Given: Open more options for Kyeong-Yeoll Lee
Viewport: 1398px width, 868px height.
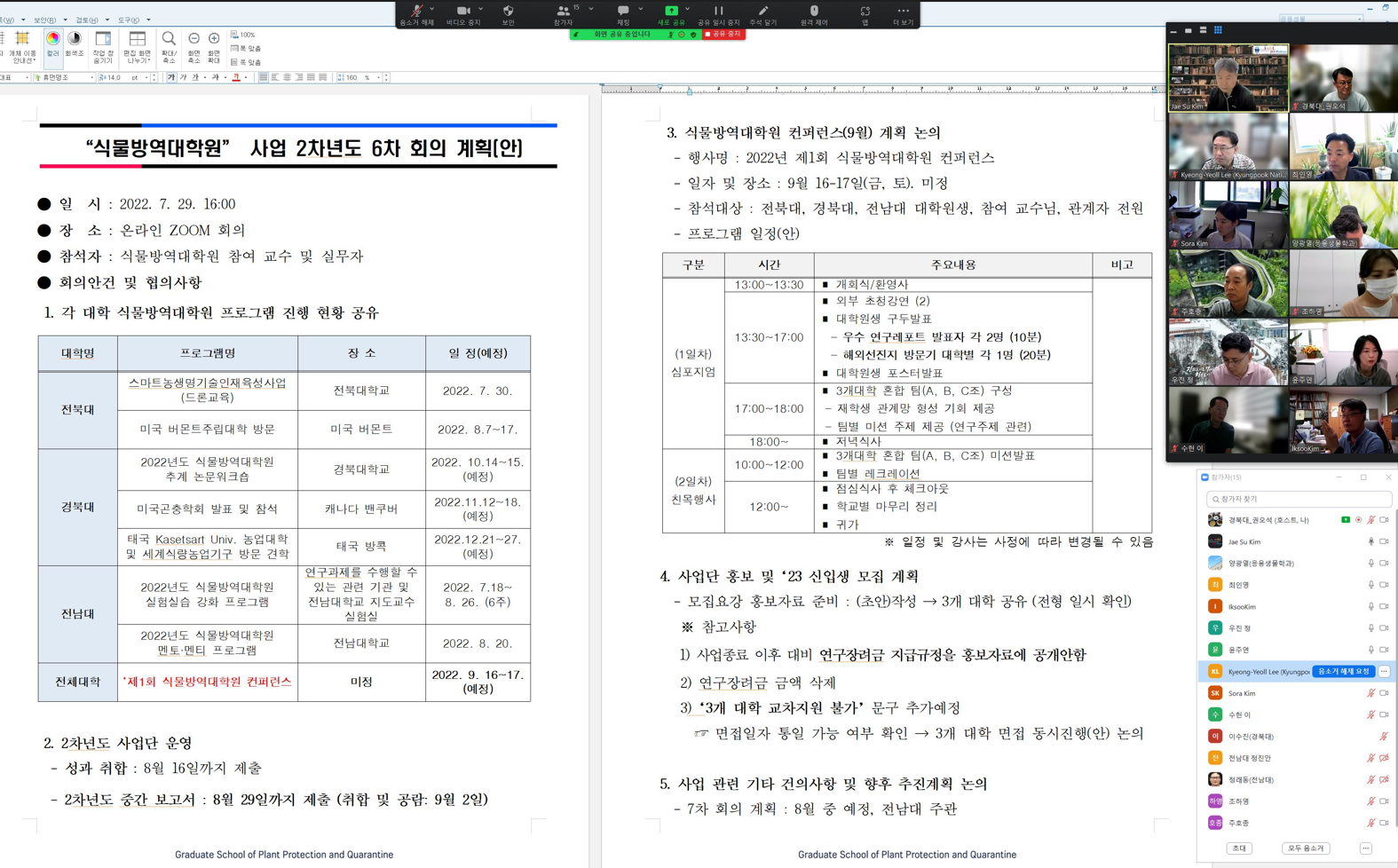Looking at the screenshot, I should point(1385,672).
